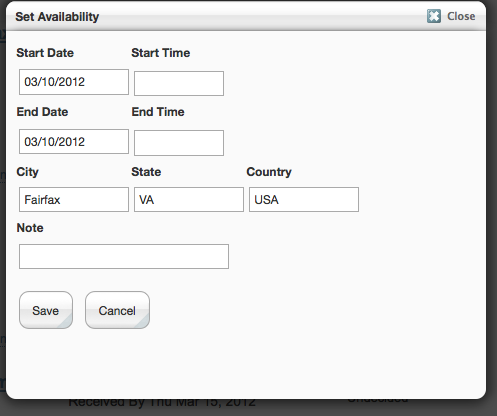This screenshot has height=416, width=497.
Task: Click the State label text
Action: tap(146, 172)
